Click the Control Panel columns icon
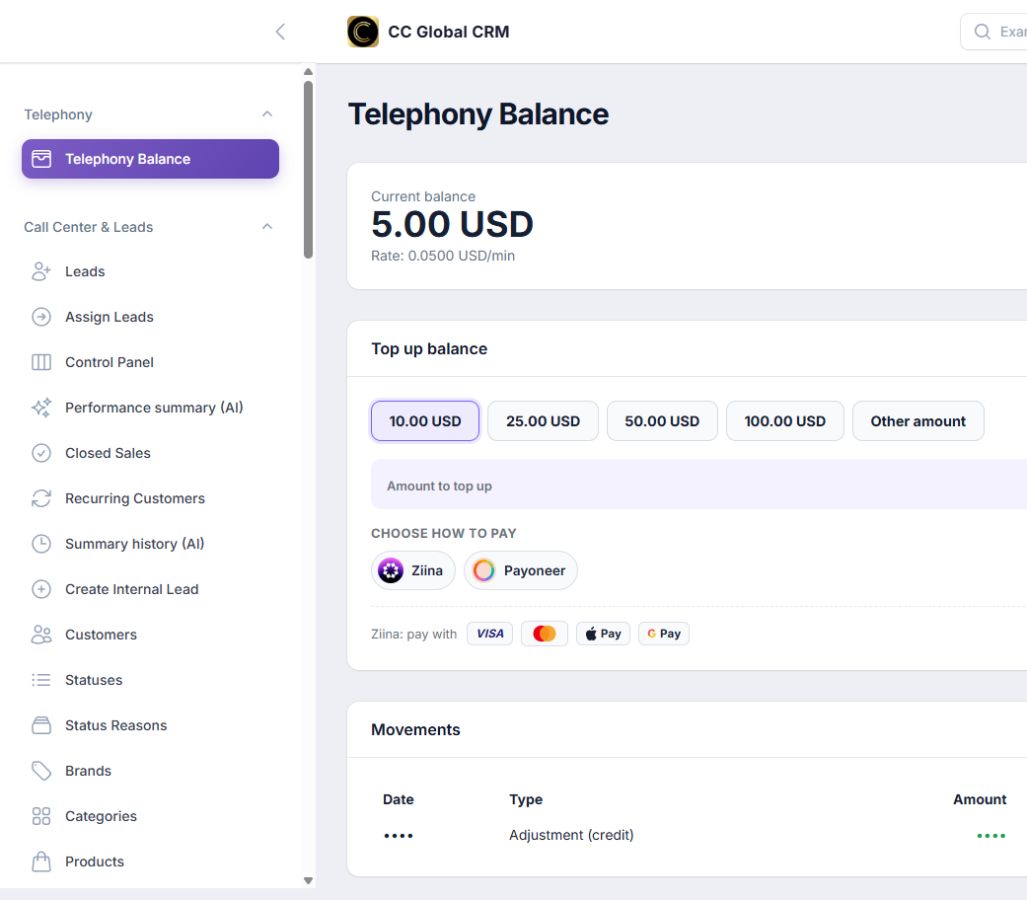Screen dimensions: 1027x900 (x=41, y=362)
